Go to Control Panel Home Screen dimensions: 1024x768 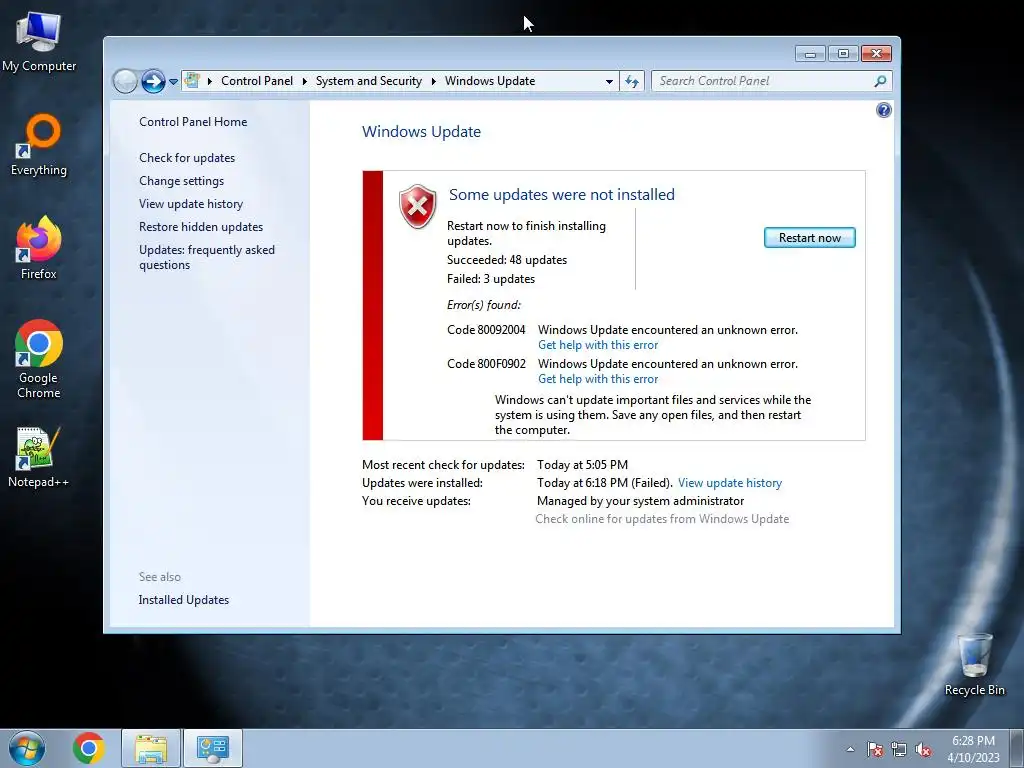[193, 121]
